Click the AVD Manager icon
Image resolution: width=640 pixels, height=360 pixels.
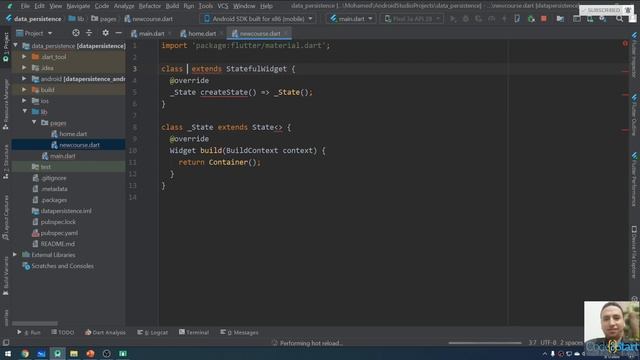(590, 19)
